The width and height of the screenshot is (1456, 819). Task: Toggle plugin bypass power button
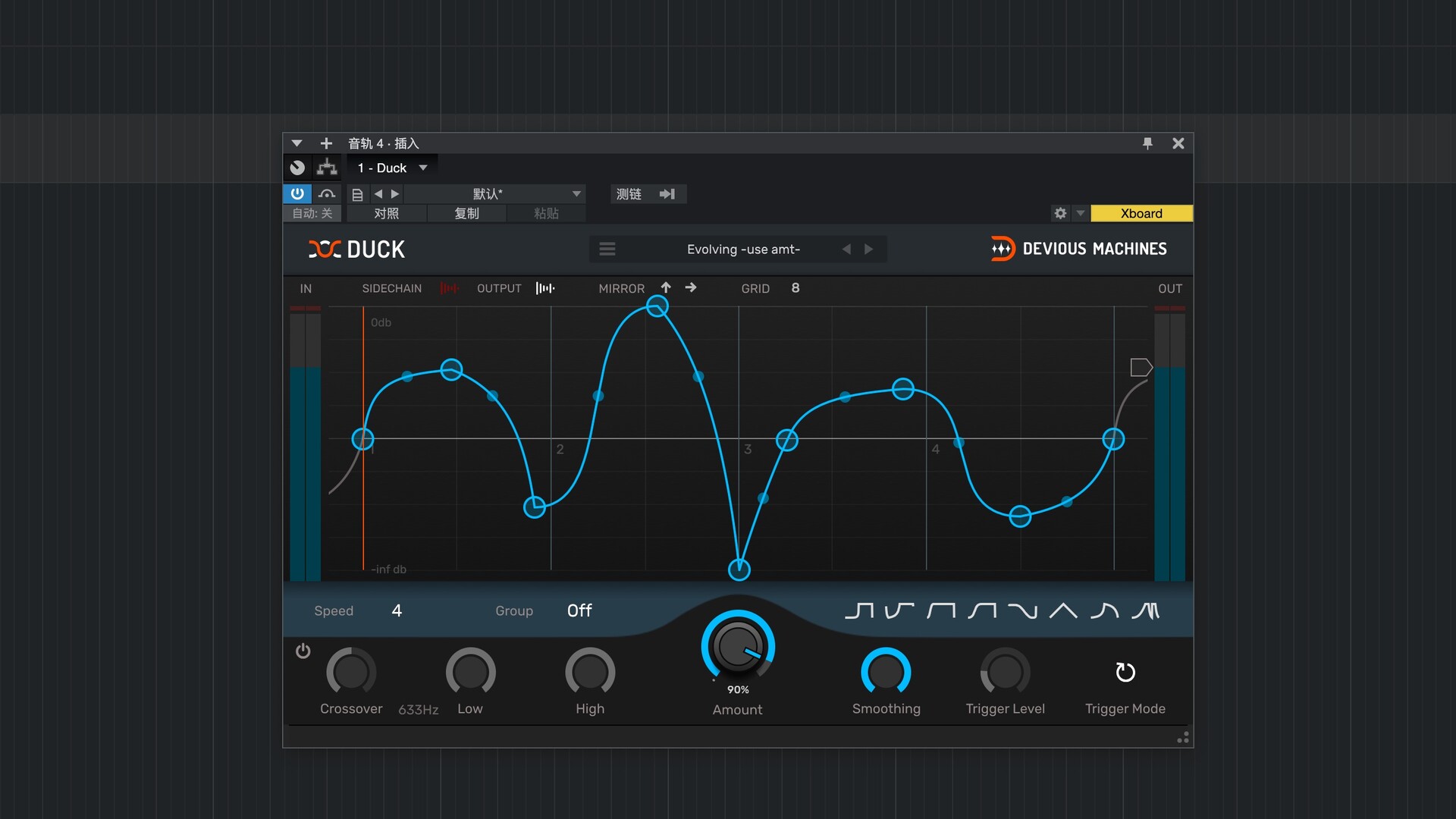point(297,193)
